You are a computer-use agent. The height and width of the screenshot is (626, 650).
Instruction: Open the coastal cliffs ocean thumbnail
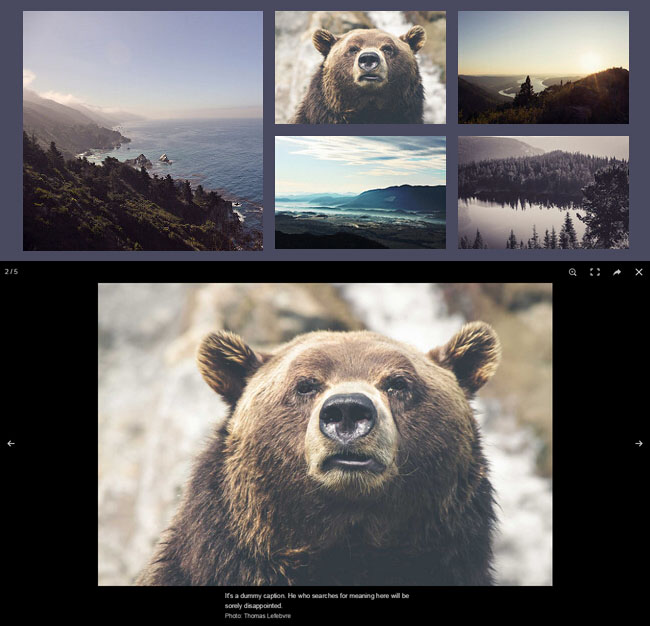143,130
